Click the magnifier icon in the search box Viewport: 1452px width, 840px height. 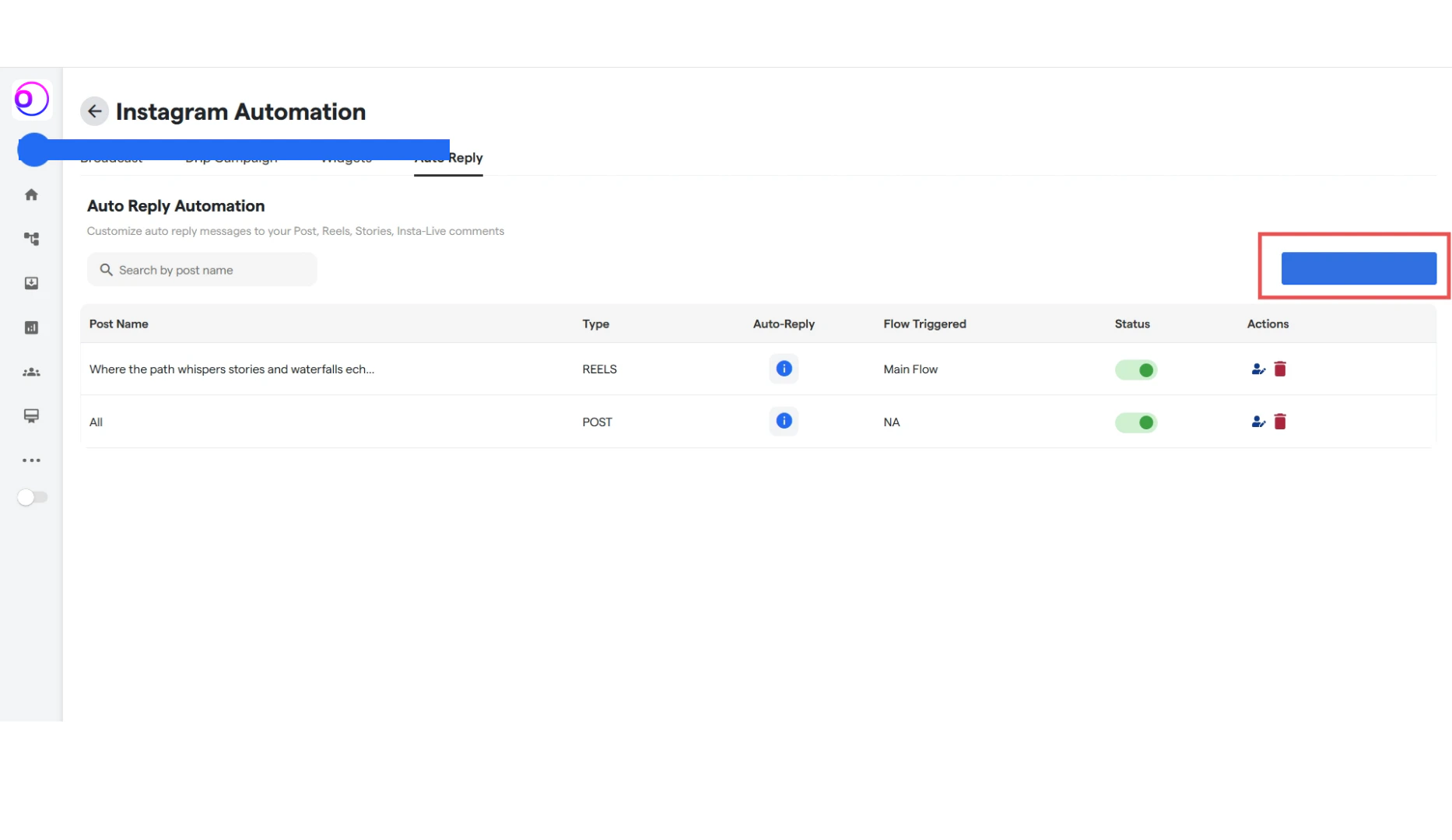[x=106, y=270]
